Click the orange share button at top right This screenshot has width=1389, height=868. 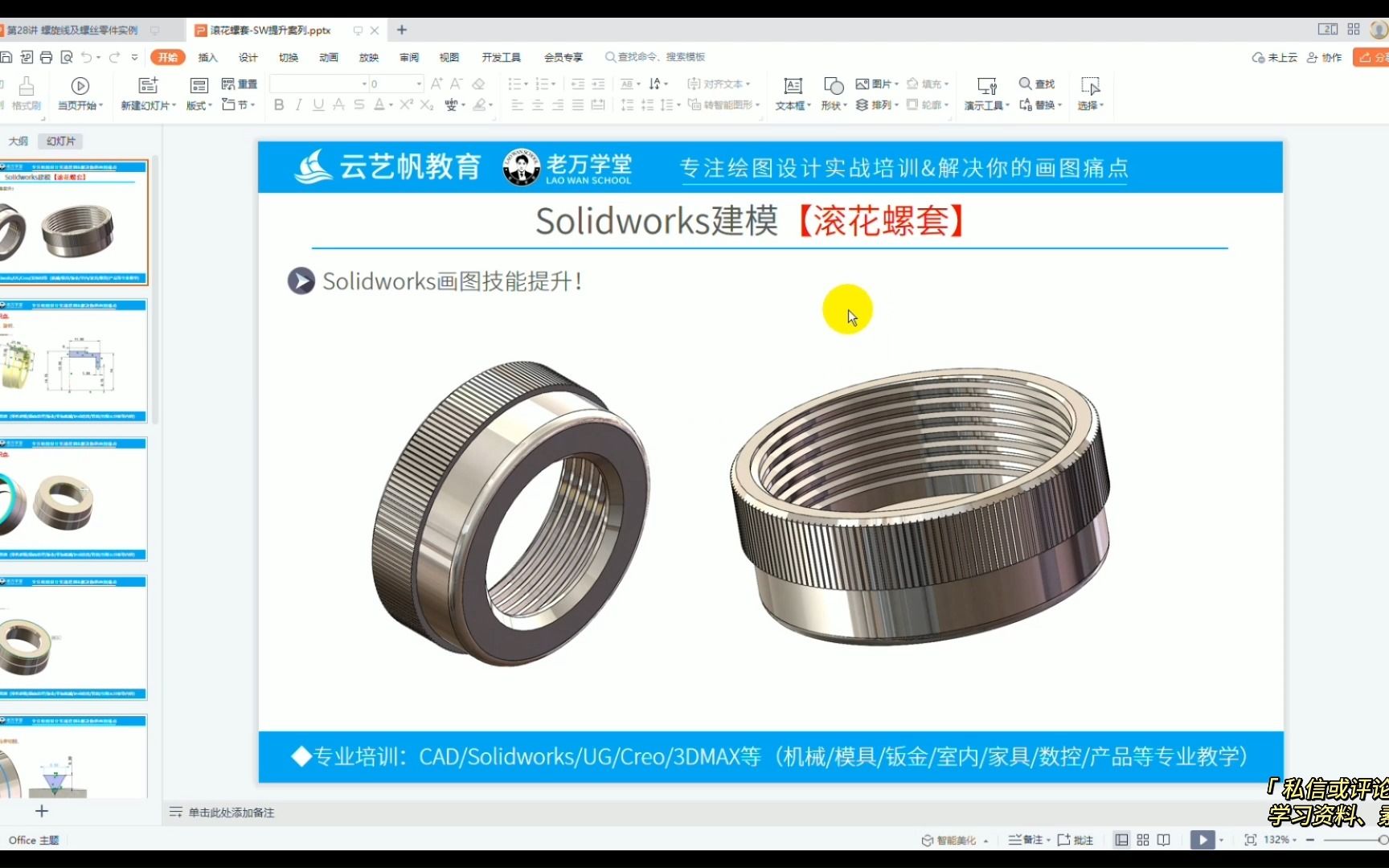coord(1371,57)
